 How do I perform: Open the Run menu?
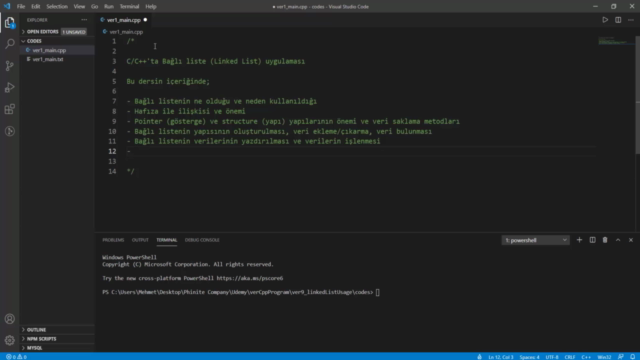(x=109, y=7)
